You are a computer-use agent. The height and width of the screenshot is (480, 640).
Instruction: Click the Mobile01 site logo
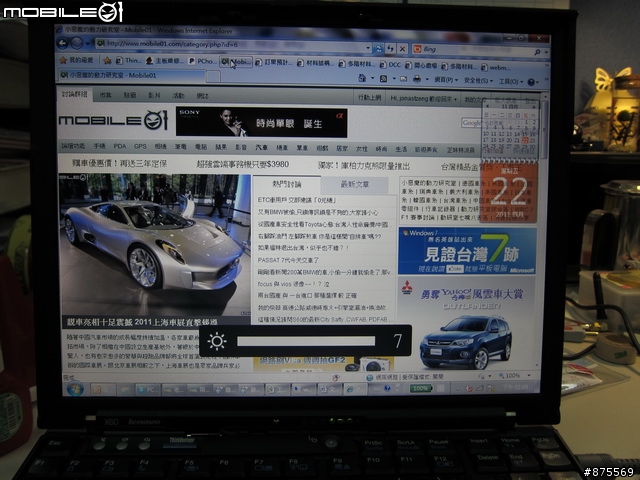(113, 120)
